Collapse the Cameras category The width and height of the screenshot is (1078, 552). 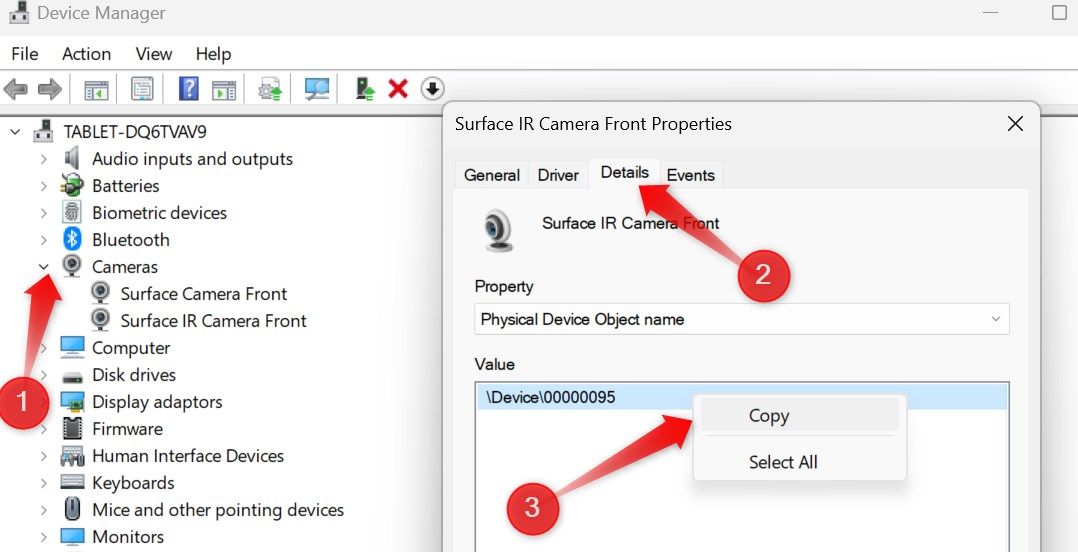click(x=44, y=267)
